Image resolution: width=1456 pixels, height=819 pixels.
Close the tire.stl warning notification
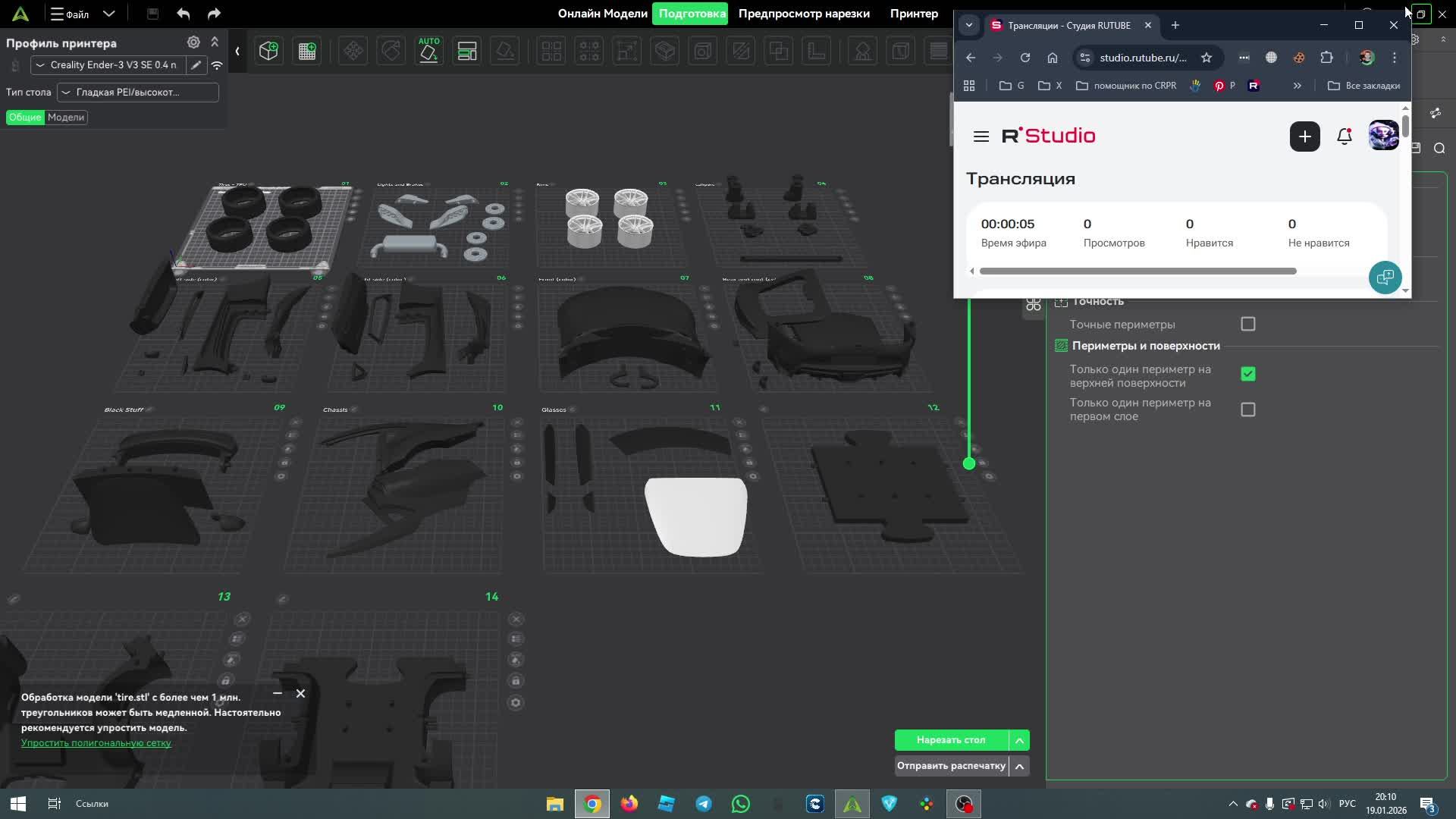pos(301,693)
